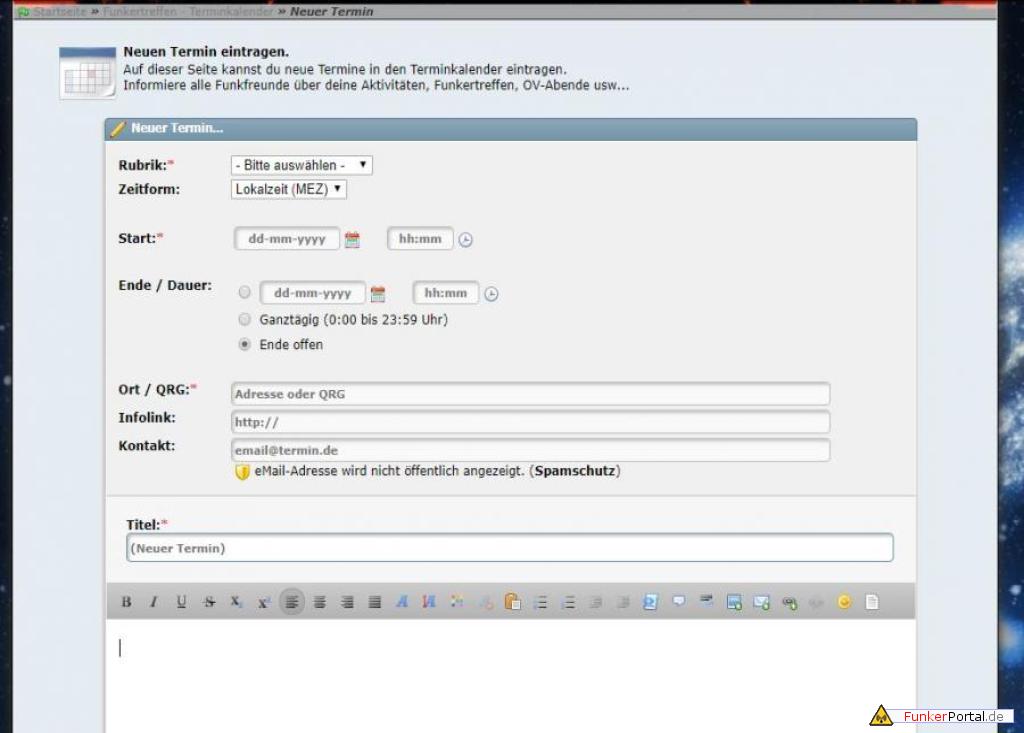The height and width of the screenshot is (733, 1024).
Task: Apply underline formatting in the editor
Action: 181,602
